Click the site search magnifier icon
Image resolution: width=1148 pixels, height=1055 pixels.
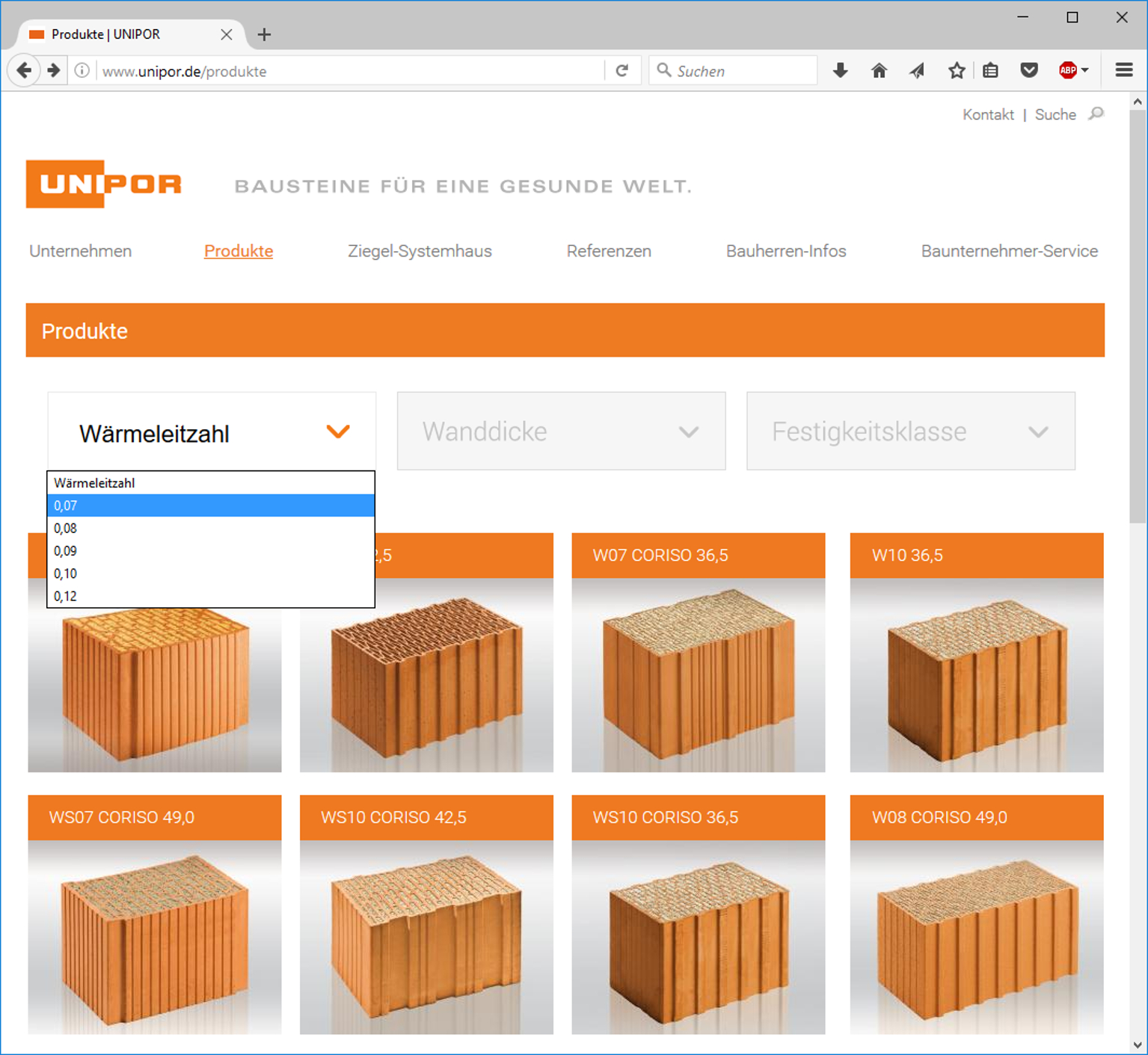(x=1096, y=114)
